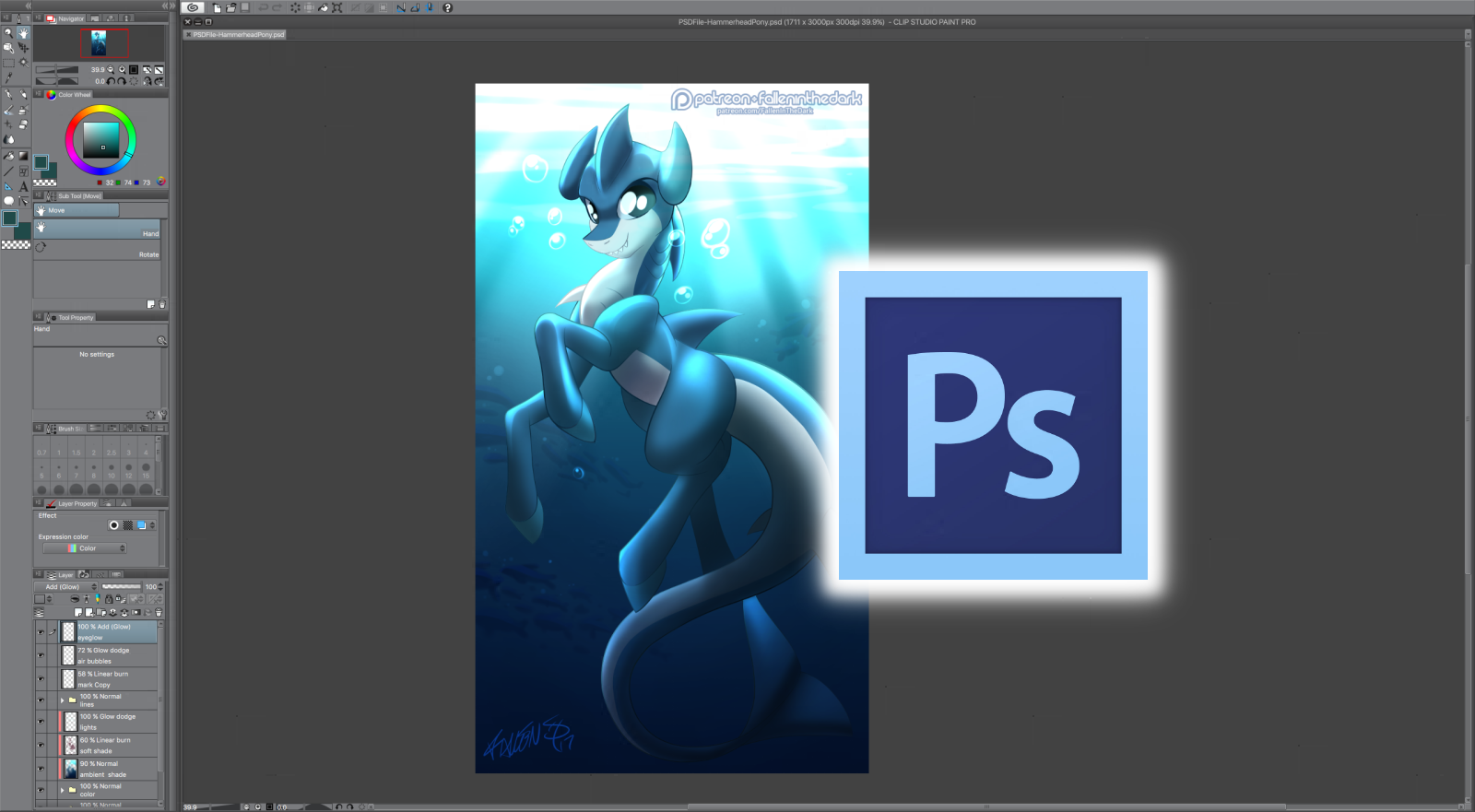Open CLIP STUDIO launcher icon
The height and width of the screenshot is (812, 1475).
pyautogui.click(x=193, y=7)
